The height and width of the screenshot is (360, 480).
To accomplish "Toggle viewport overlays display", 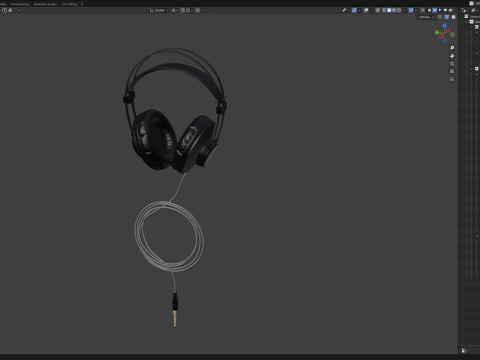I will 366,10.
